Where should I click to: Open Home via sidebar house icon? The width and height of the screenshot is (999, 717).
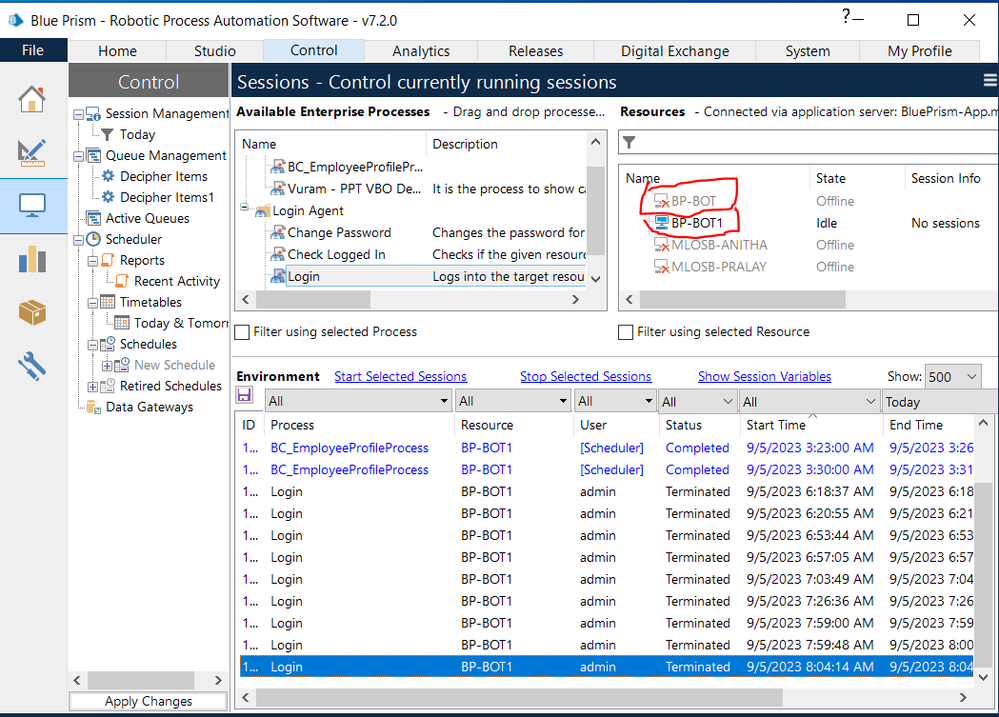[32, 99]
